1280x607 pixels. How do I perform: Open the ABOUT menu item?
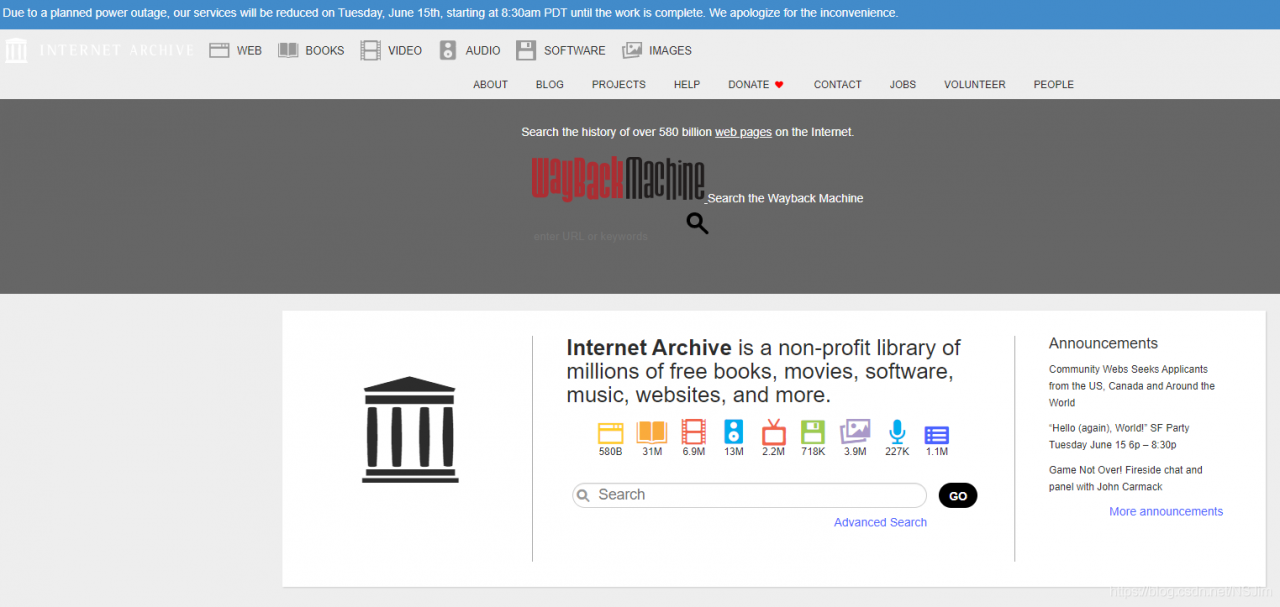tap(490, 85)
